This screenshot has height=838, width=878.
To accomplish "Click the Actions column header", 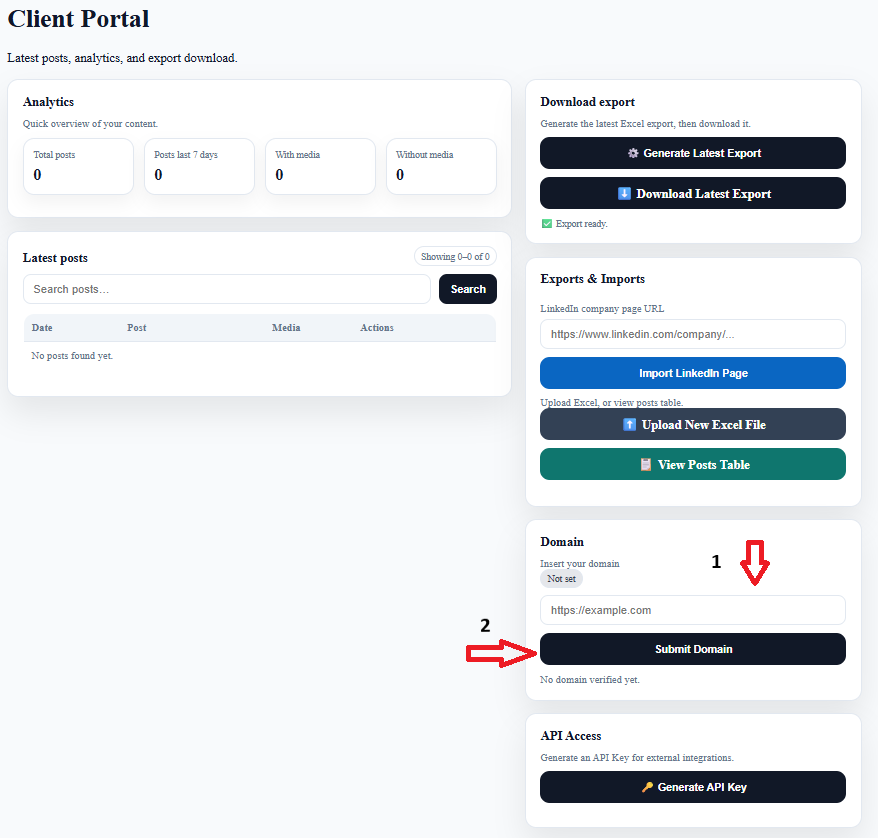I will point(377,327).
